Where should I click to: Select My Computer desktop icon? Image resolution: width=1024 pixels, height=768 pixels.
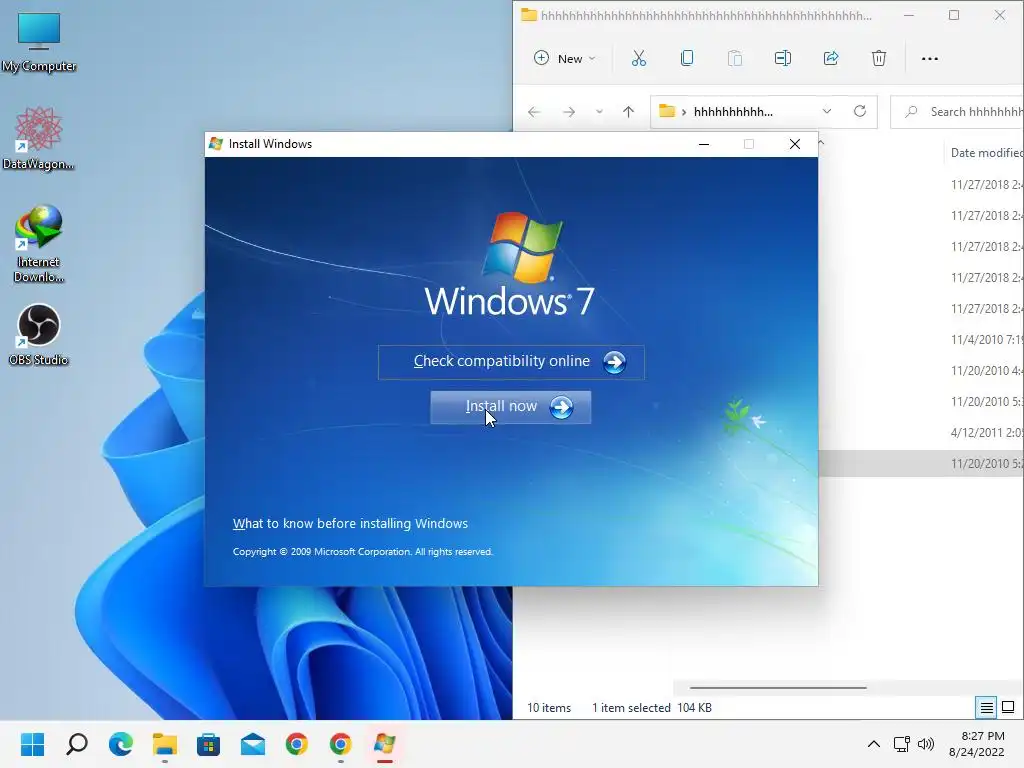click(39, 42)
